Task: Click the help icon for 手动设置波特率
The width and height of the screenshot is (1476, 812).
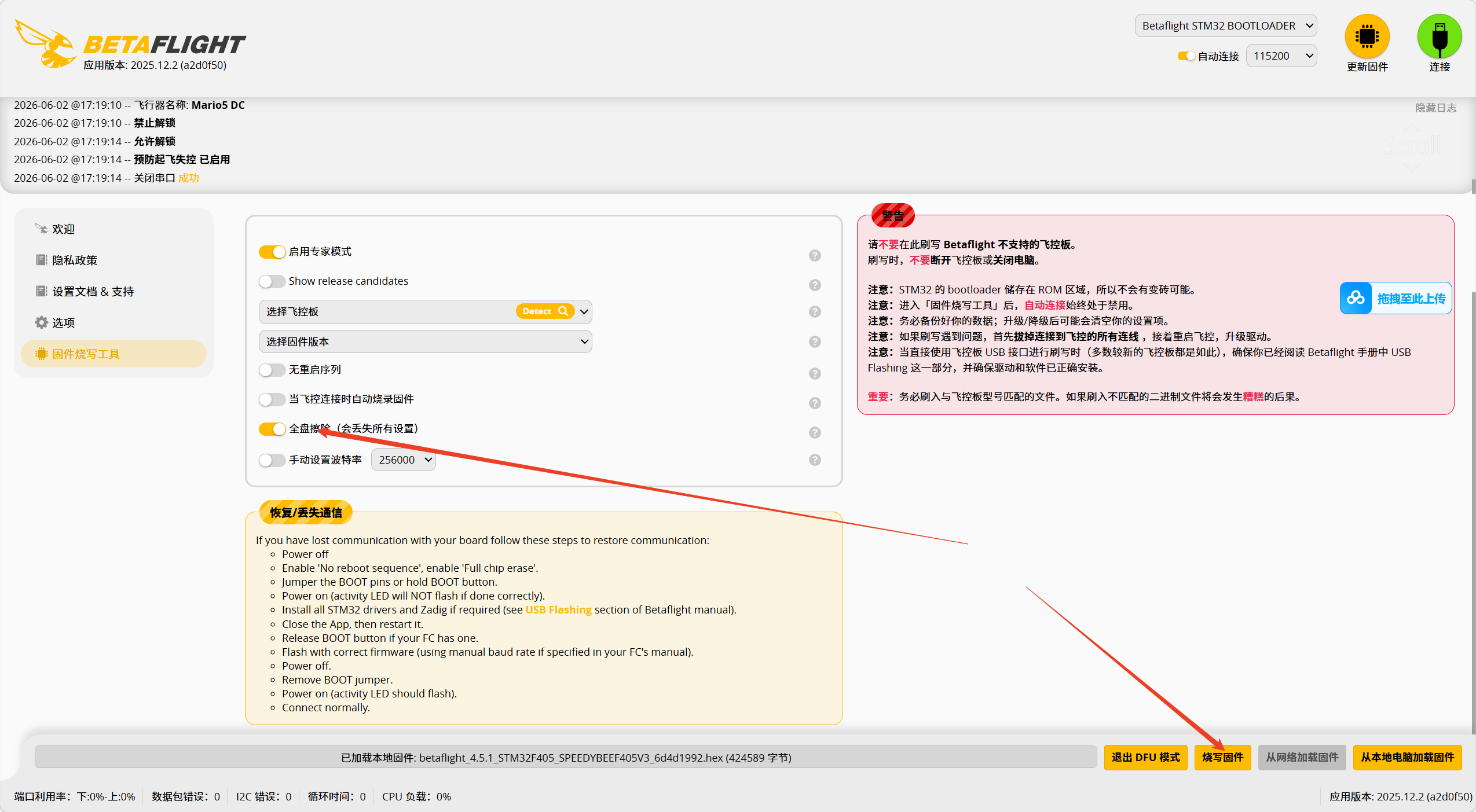Action: (x=815, y=460)
